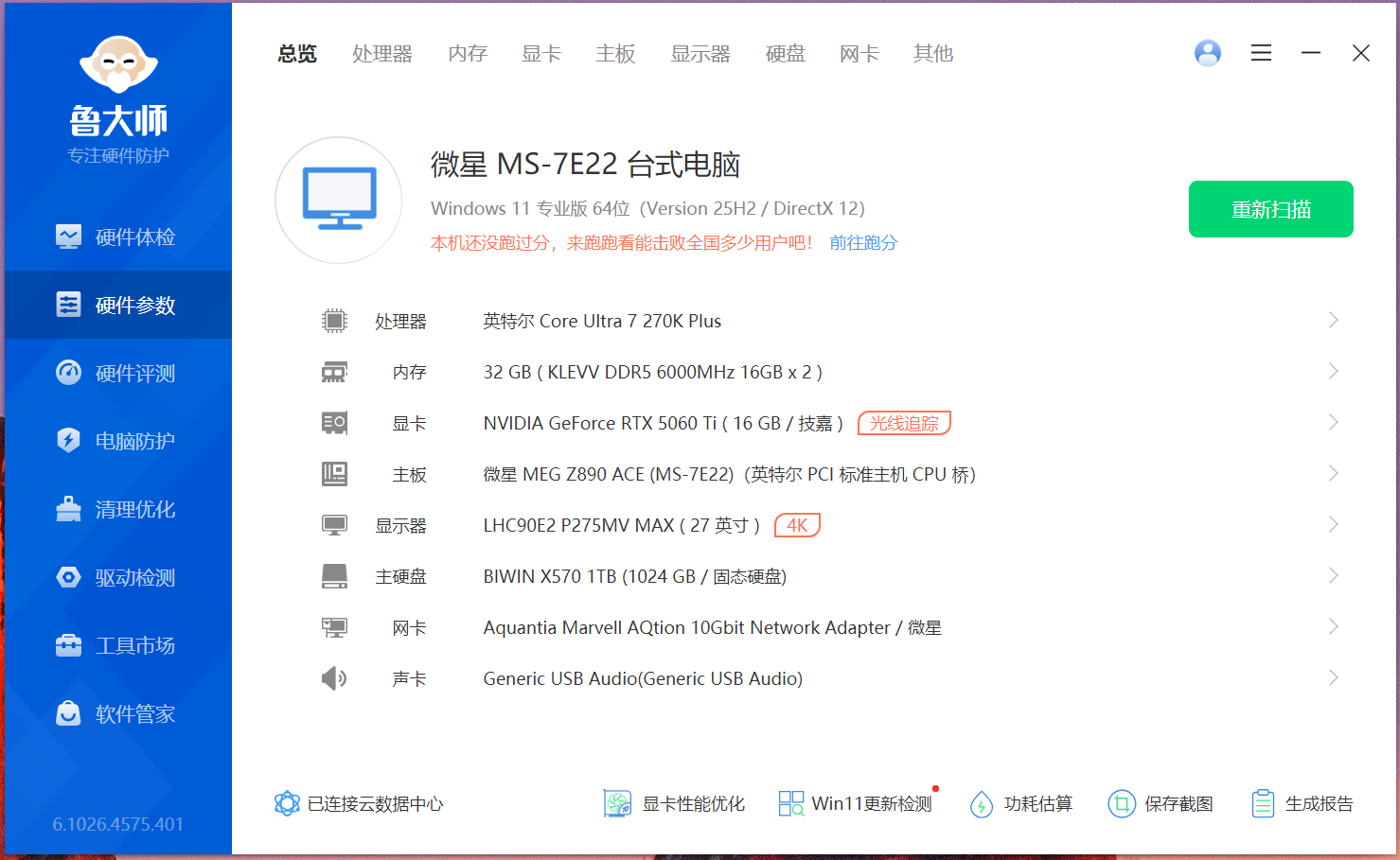Click the 清理优化 broom icon
This screenshot has height=860, width=1400.
(68, 509)
